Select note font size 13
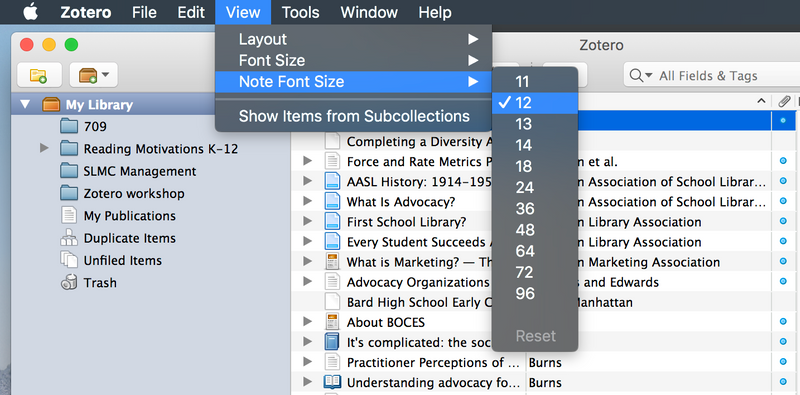 tap(535, 124)
